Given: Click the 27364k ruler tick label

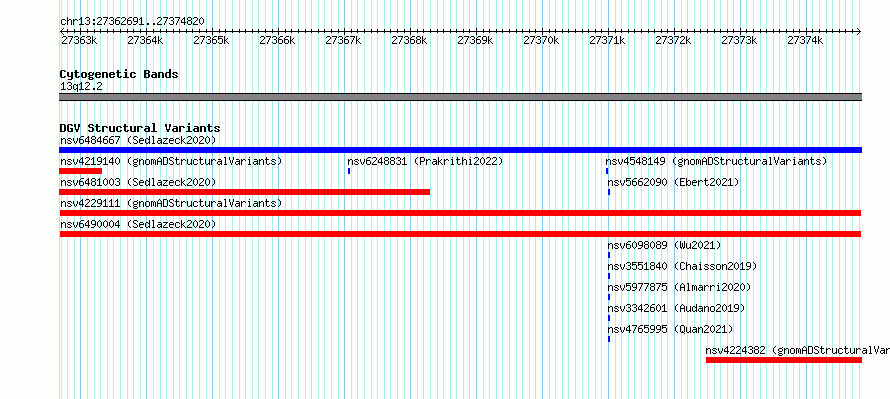Looking at the screenshot, I should coord(145,40).
